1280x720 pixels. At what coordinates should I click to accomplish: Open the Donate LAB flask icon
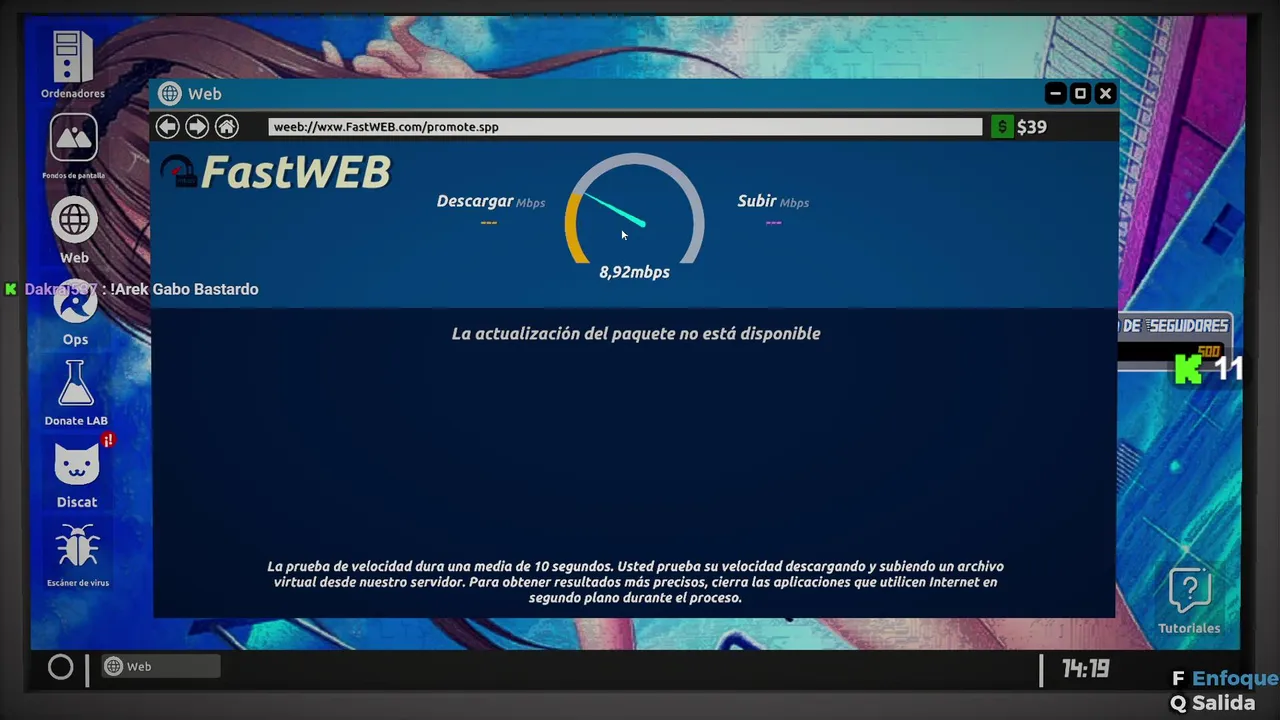[75, 393]
